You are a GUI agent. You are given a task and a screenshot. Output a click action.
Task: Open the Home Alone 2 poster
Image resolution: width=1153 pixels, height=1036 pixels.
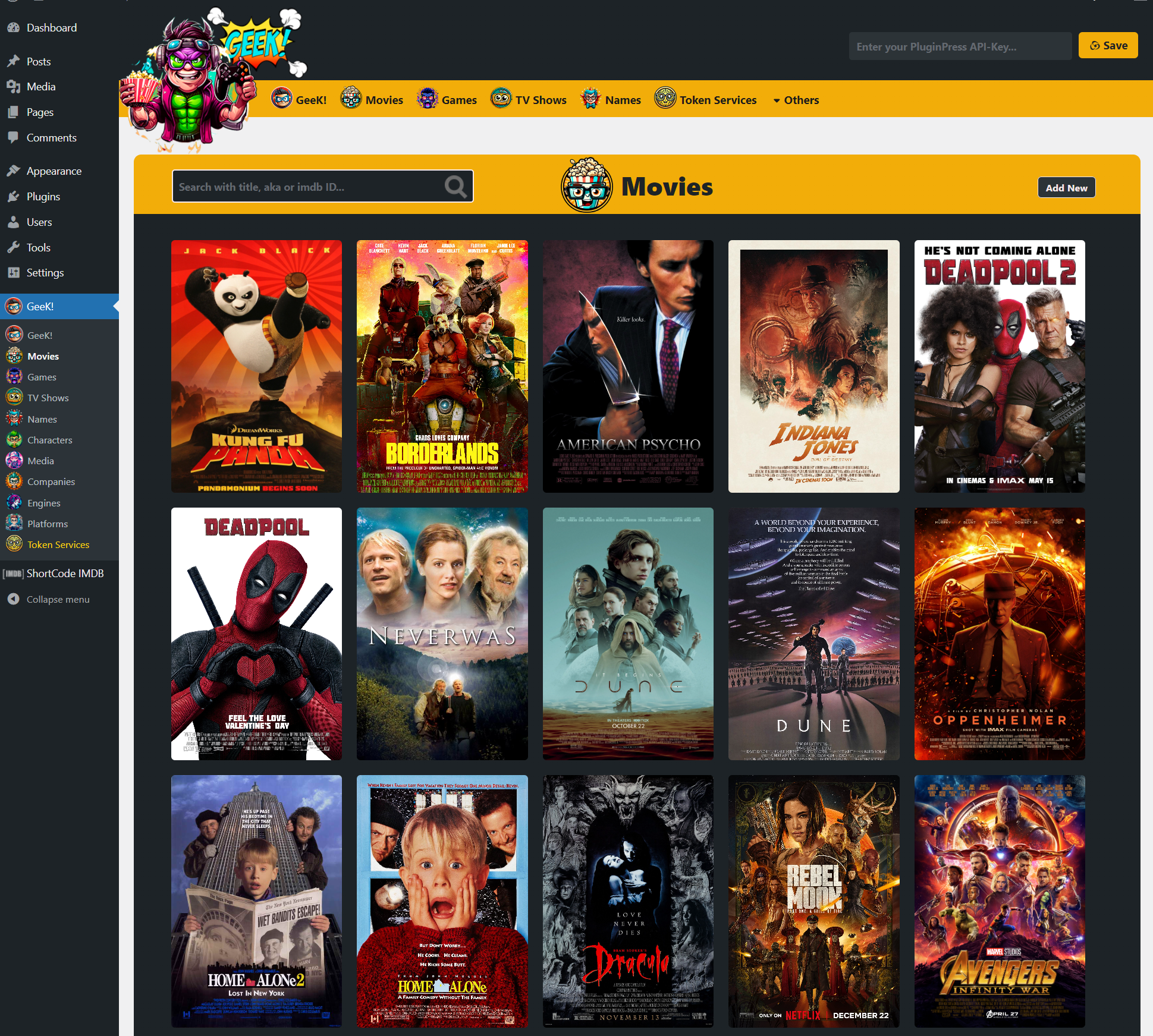tap(256, 901)
